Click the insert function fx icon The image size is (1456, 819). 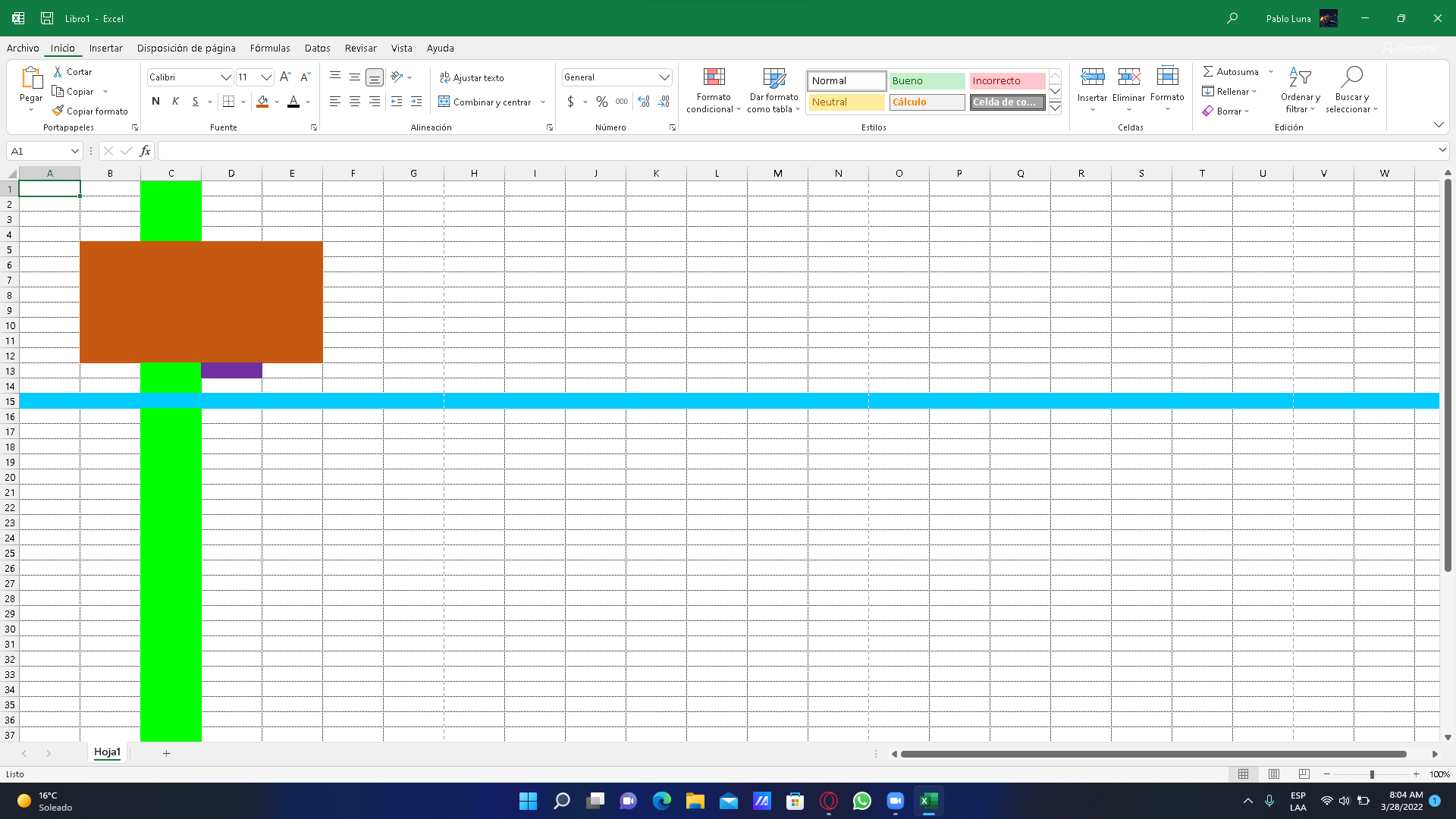(x=145, y=151)
